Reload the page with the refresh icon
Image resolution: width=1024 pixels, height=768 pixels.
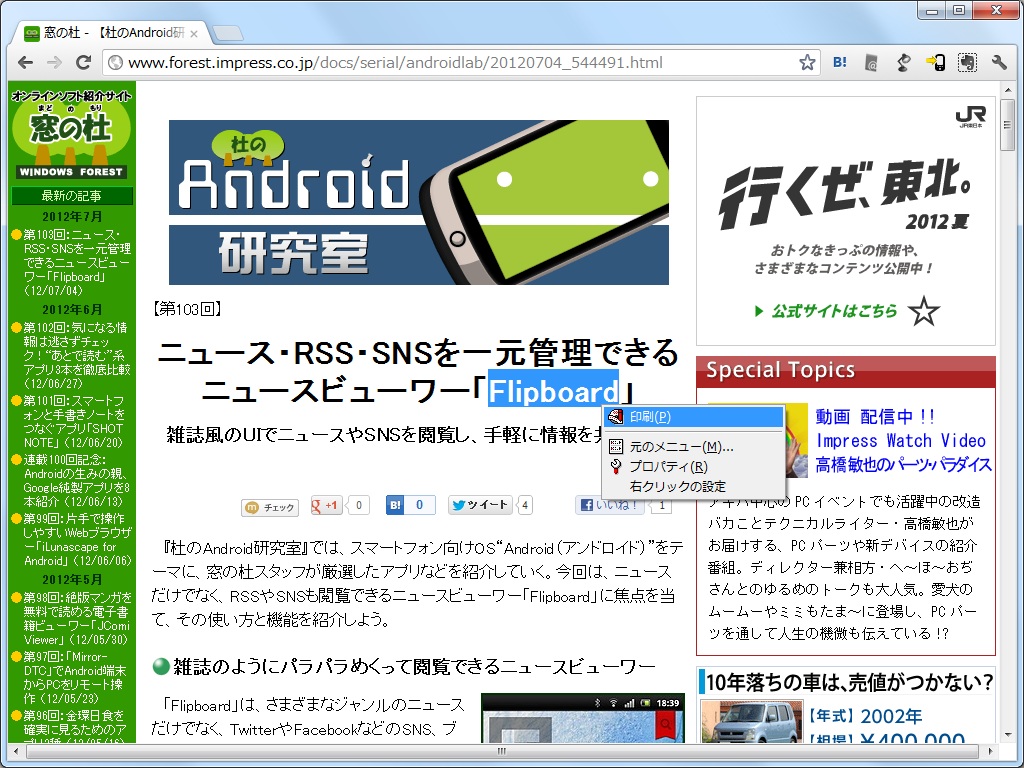tap(83, 63)
